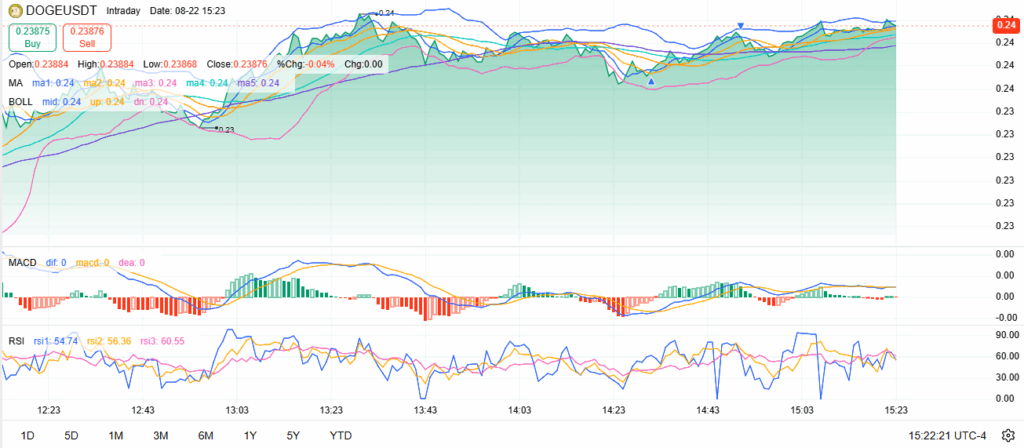
Task: Select the 6M time range
Action: tap(205, 435)
